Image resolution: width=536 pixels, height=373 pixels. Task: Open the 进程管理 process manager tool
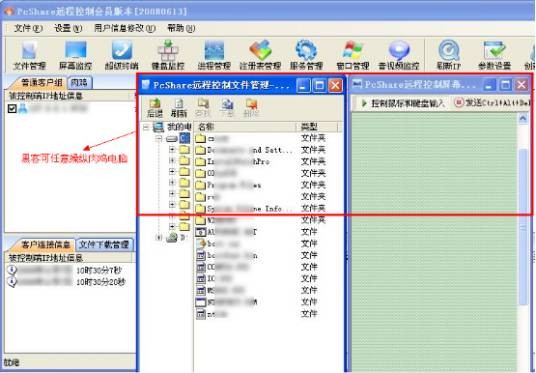[x=214, y=55]
